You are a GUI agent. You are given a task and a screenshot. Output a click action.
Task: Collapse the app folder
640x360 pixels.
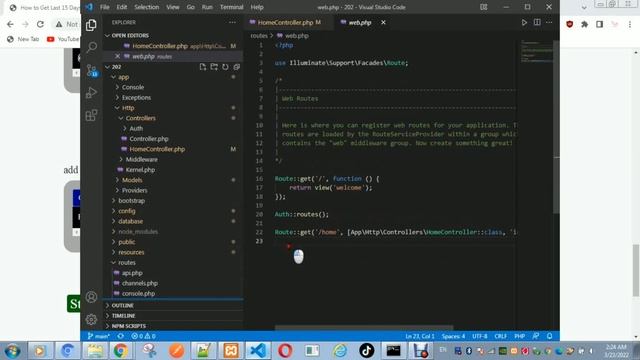click(123, 77)
